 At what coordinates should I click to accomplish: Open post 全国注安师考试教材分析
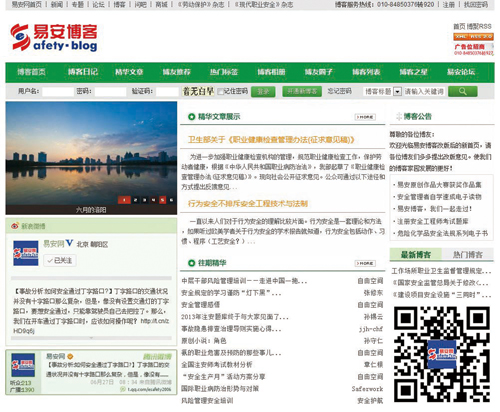217,365
